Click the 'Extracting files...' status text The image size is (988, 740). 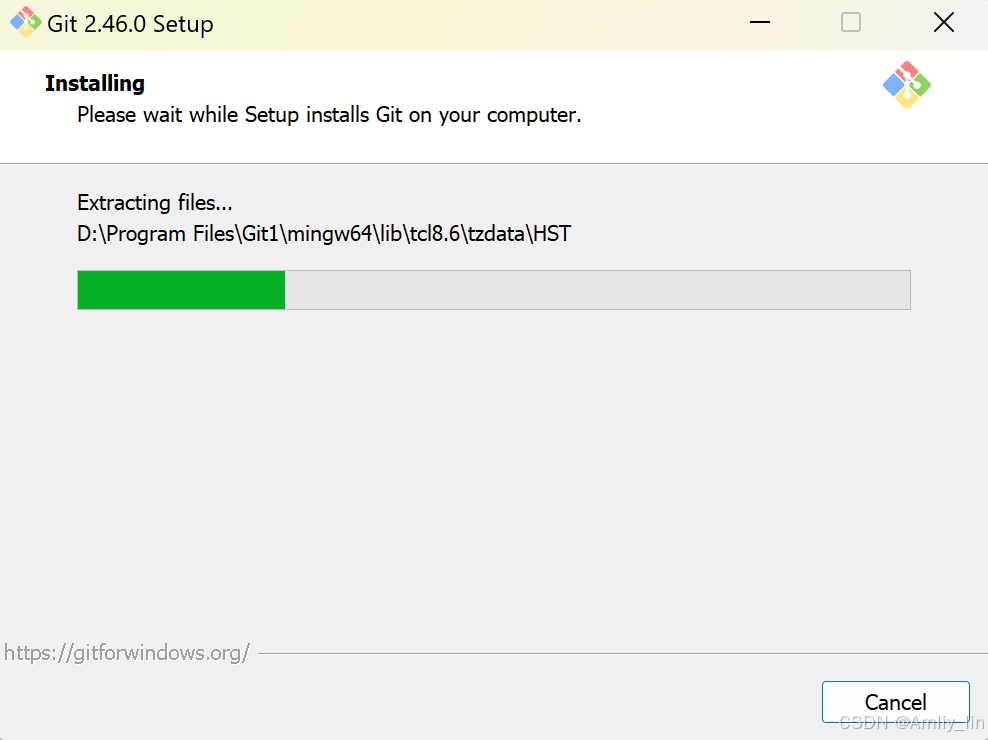point(155,202)
